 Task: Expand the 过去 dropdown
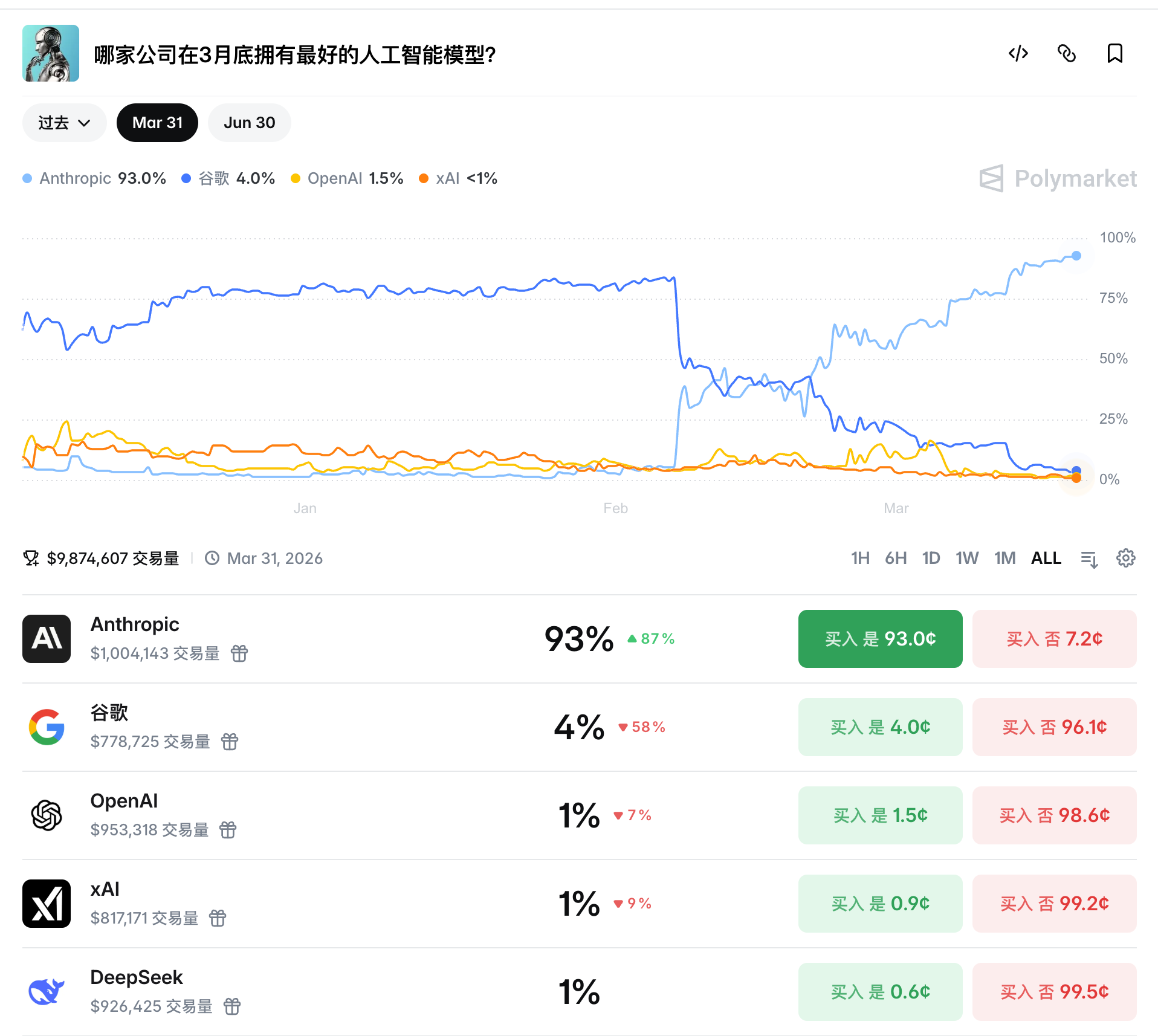click(64, 123)
